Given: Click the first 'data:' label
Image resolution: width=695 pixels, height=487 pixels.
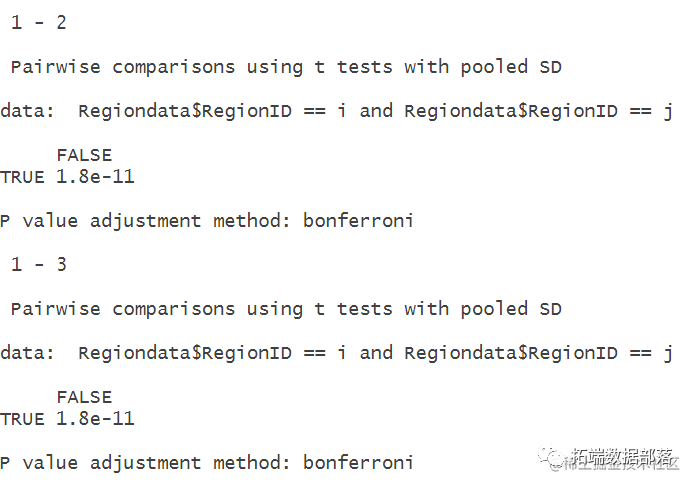Looking at the screenshot, I should 27,111.
